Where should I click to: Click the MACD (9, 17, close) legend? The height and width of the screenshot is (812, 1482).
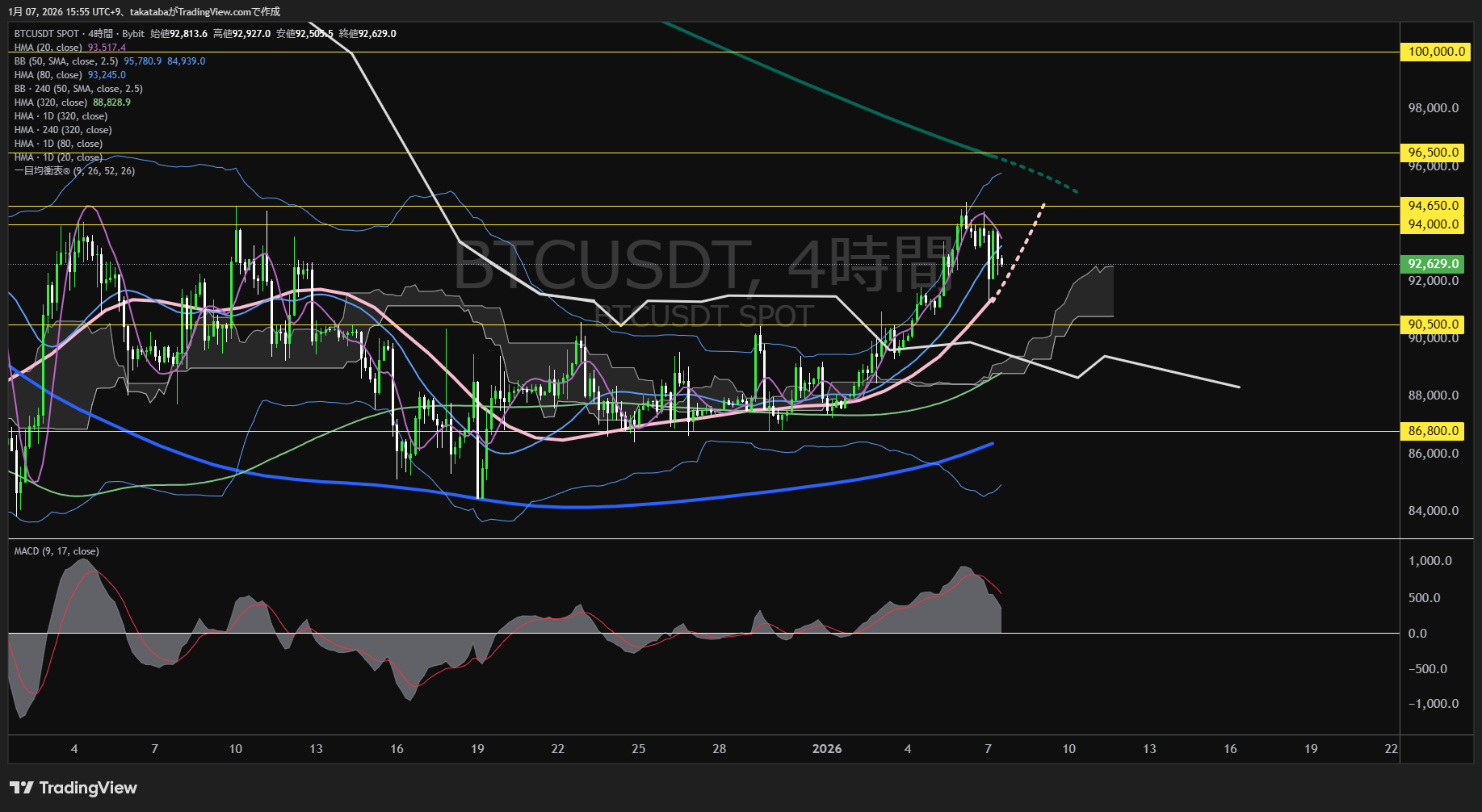click(57, 551)
